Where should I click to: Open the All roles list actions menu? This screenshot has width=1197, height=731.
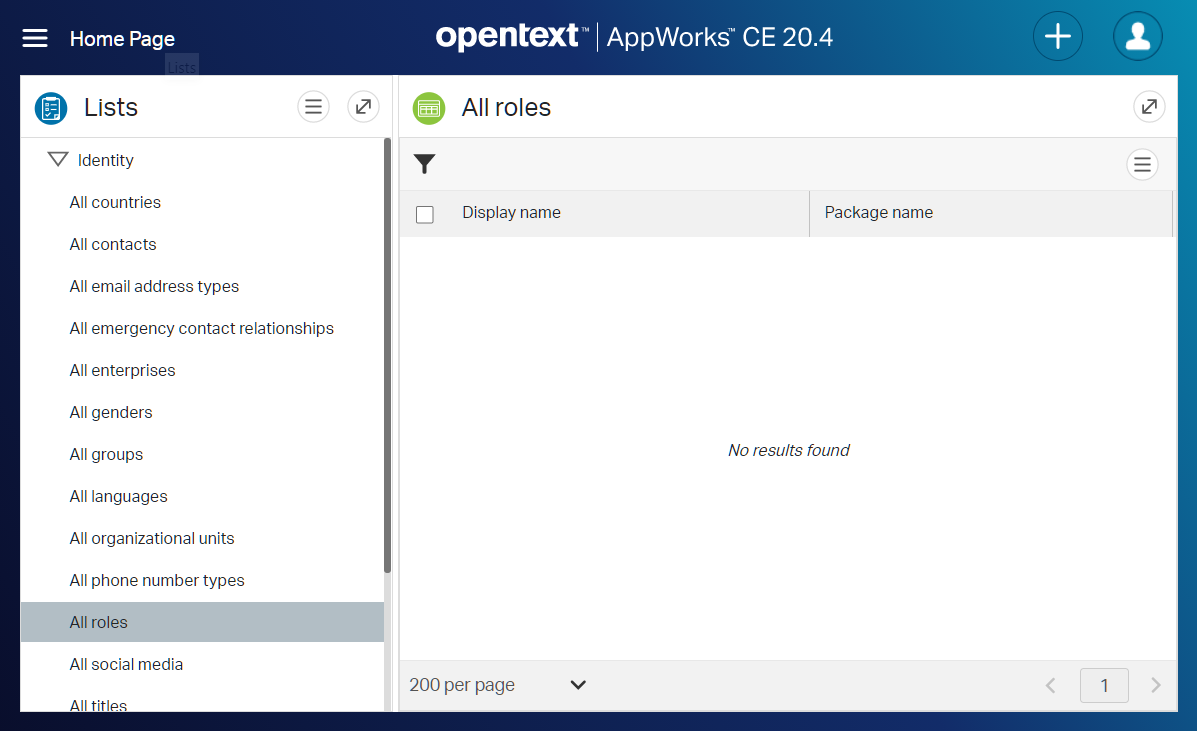(1142, 164)
